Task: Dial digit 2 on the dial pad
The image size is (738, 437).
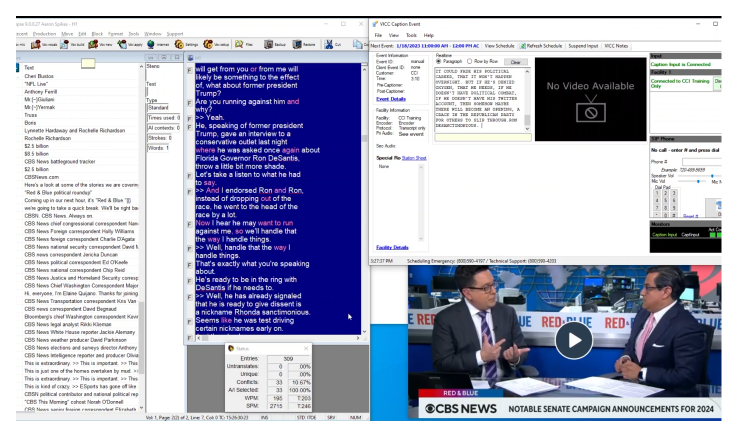Action: point(665,193)
